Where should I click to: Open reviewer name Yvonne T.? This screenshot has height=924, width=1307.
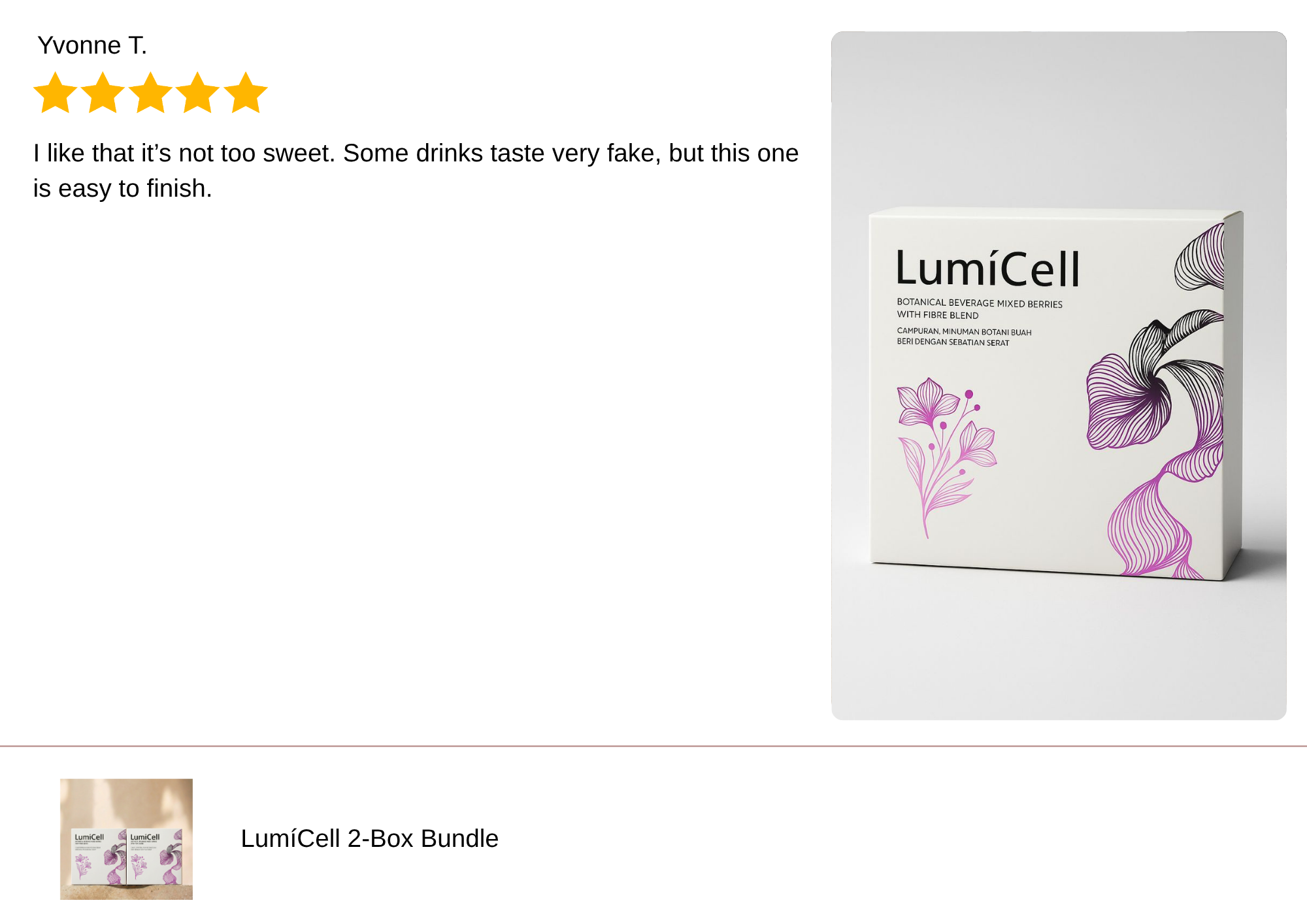click(92, 45)
